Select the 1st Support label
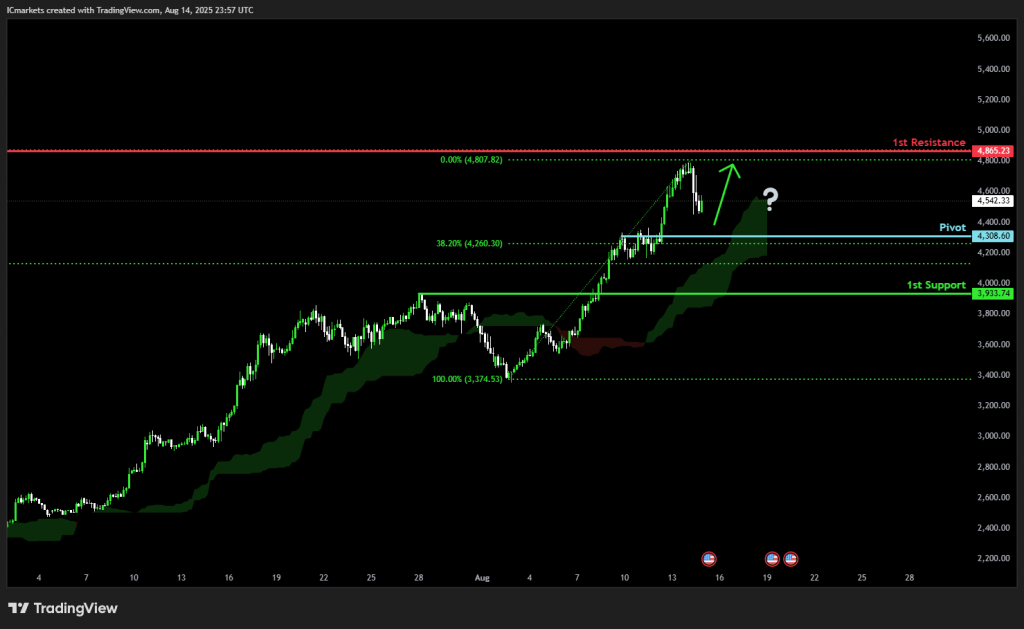This screenshot has height=629, width=1024. 936,285
